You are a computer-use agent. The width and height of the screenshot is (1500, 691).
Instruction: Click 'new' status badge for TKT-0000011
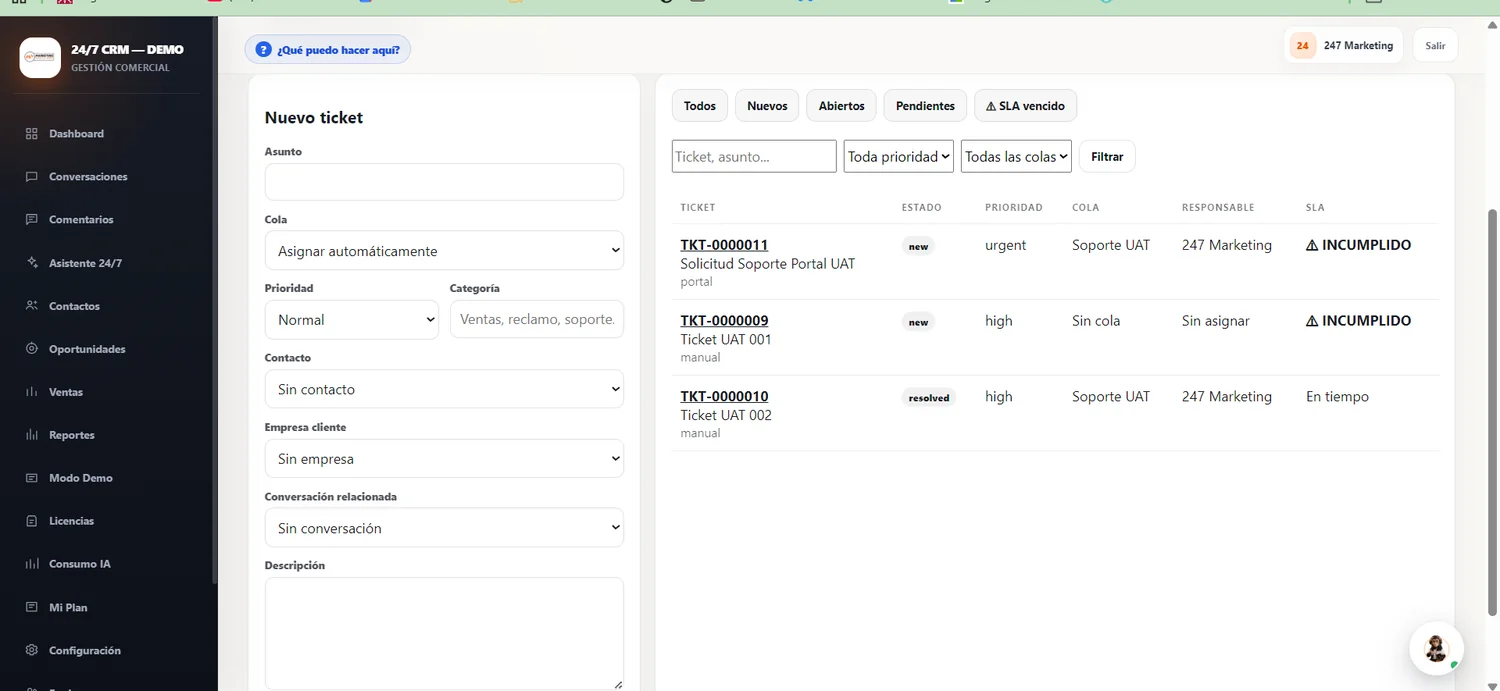click(x=918, y=246)
